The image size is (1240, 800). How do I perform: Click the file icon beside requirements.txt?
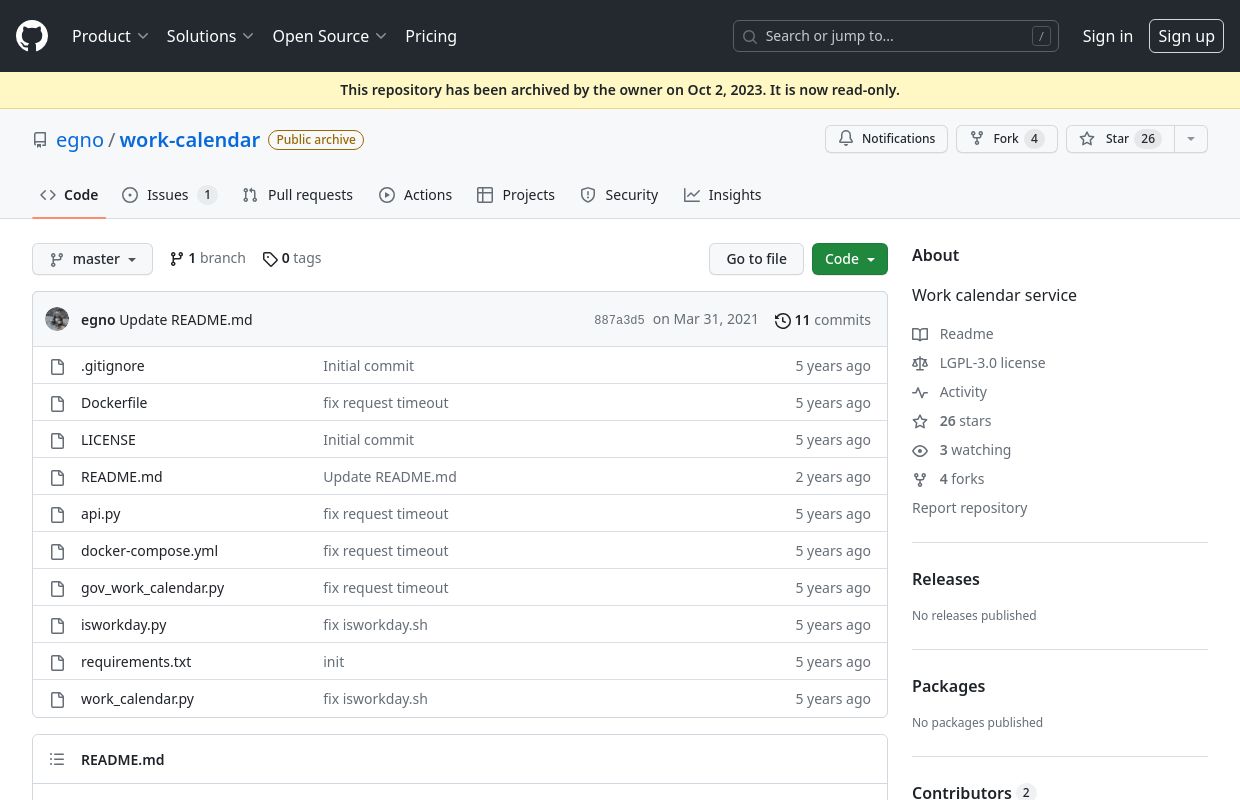pos(58,662)
